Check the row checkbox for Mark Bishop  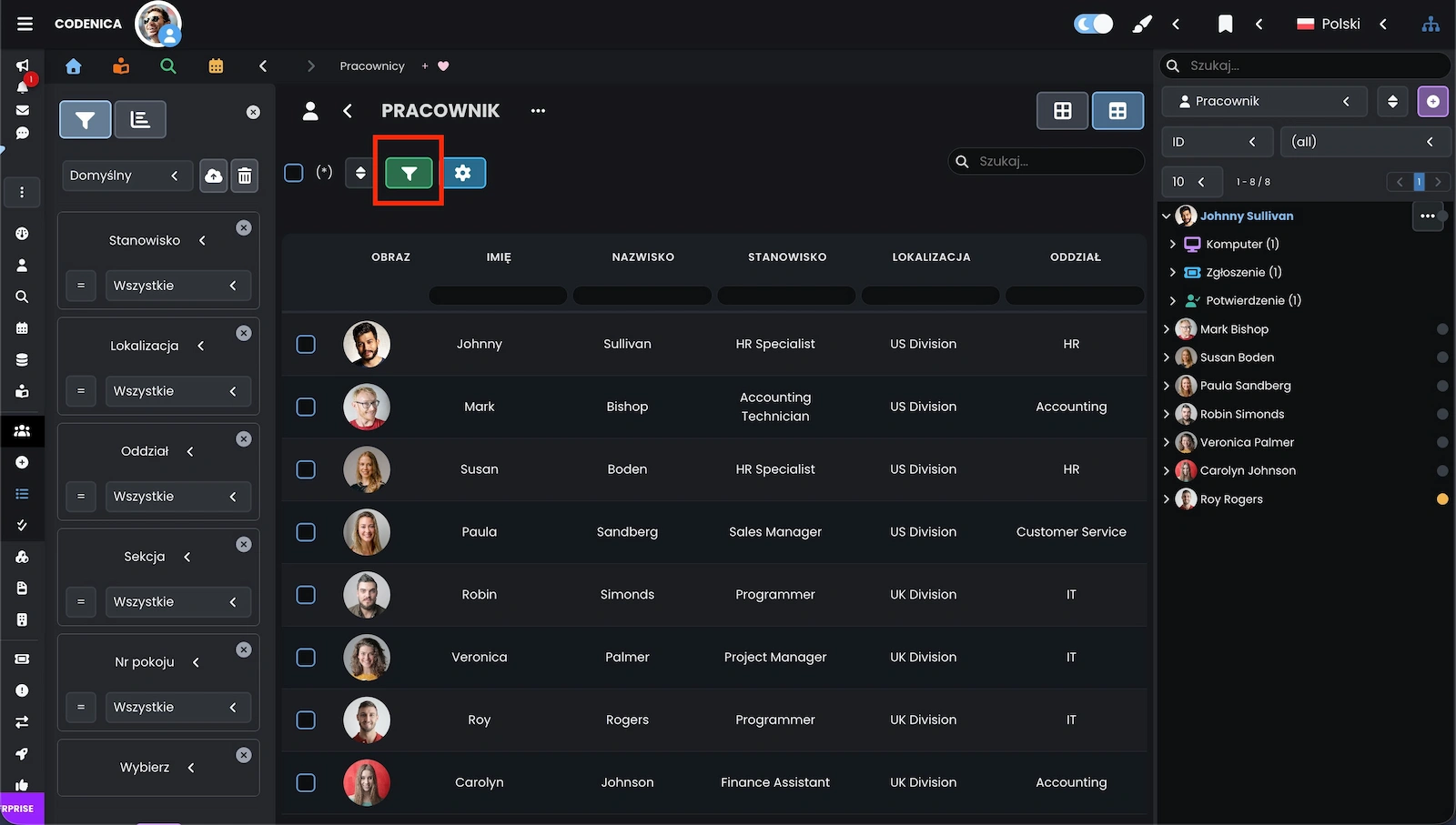click(x=305, y=407)
